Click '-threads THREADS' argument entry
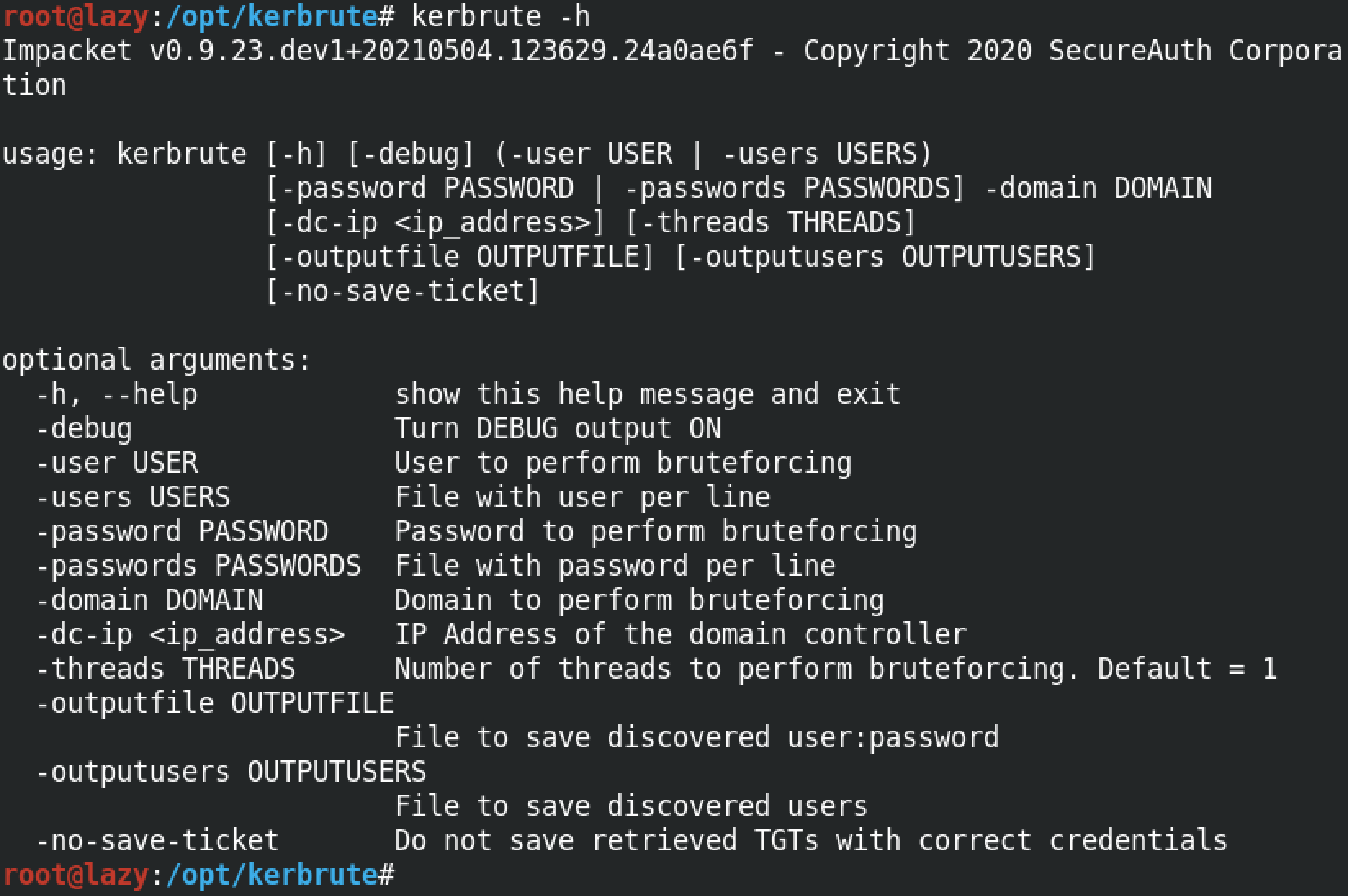 click(x=165, y=669)
